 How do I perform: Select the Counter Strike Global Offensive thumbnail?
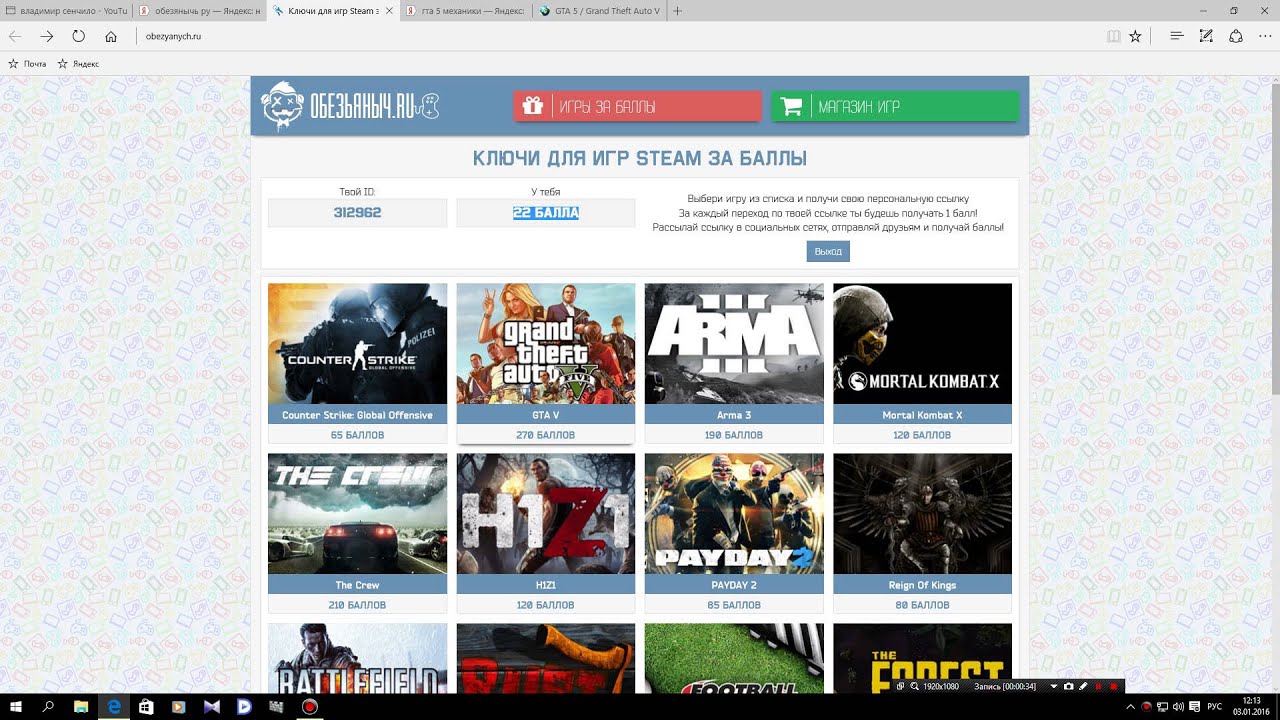click(x=357, y=344)
